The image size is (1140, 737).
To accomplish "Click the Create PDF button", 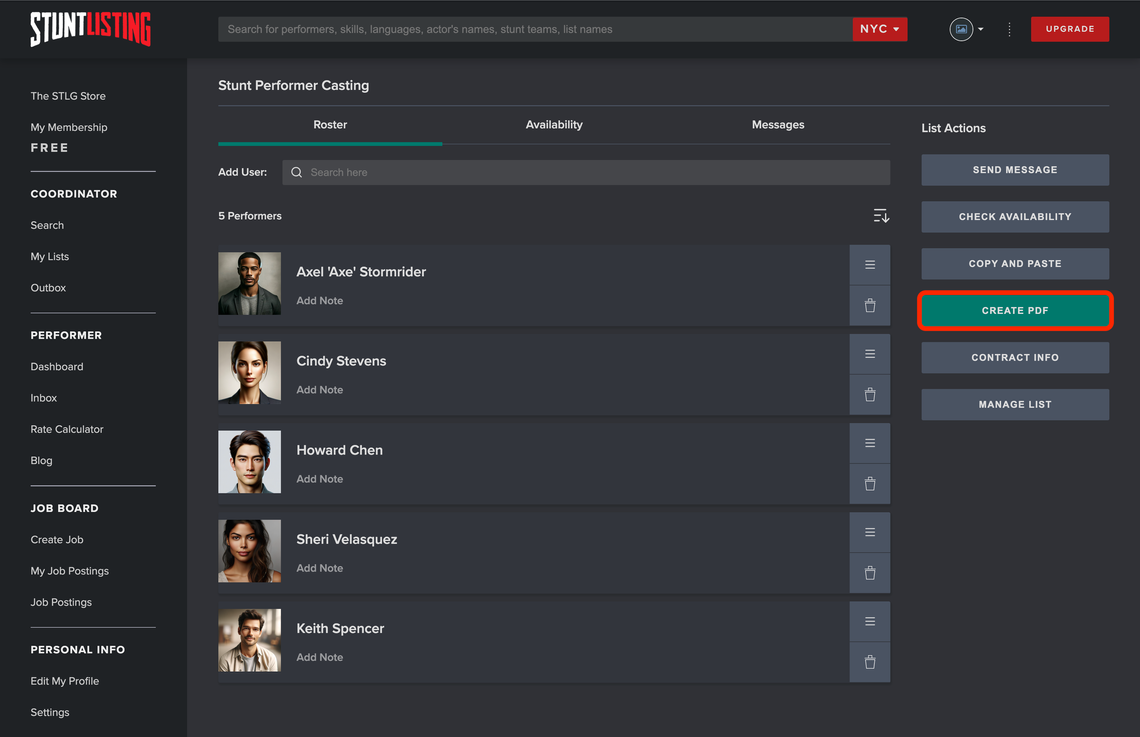I will coord(1015,311).
